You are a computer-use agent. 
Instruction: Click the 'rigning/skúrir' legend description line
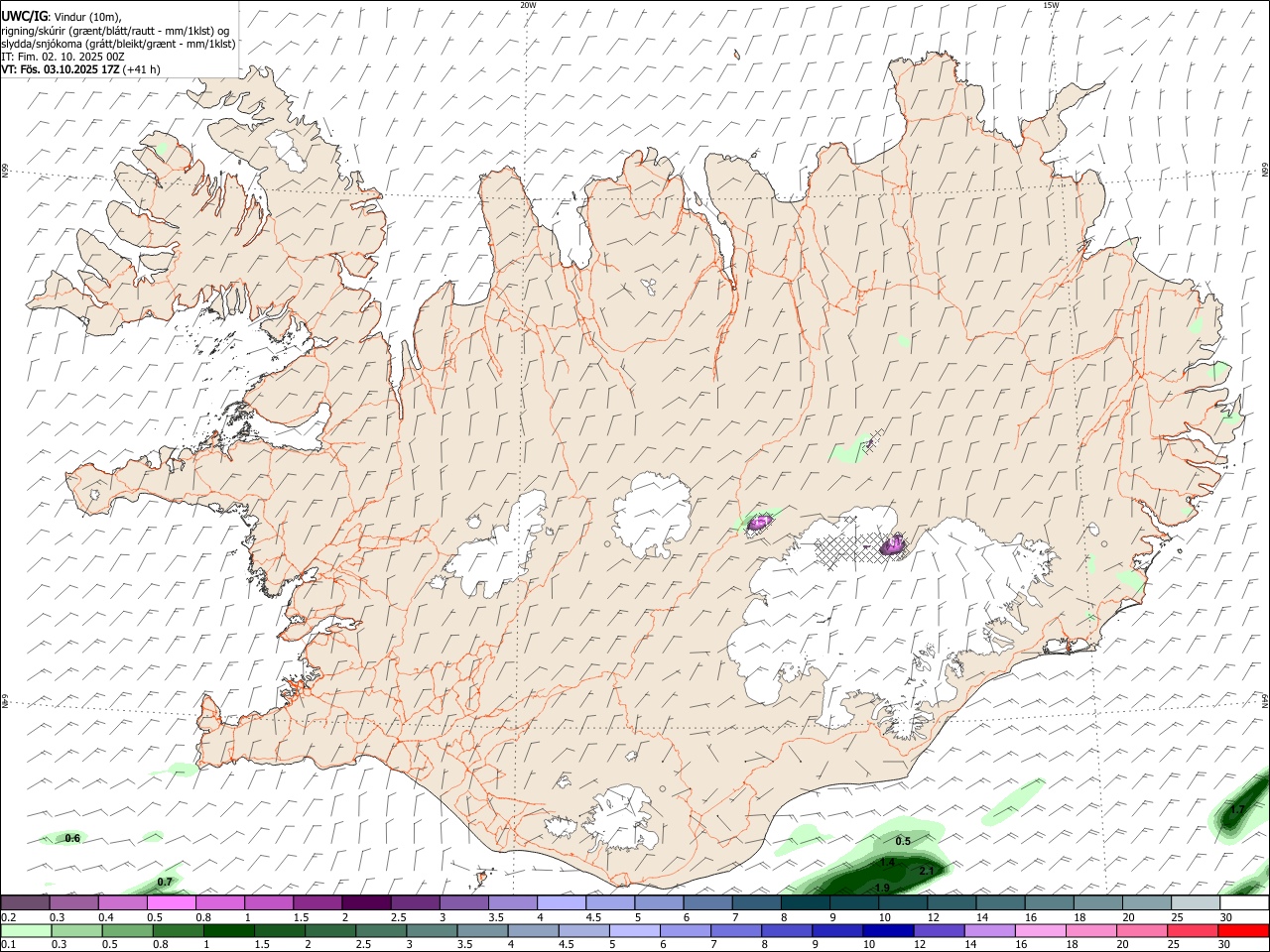coord(115,31)
